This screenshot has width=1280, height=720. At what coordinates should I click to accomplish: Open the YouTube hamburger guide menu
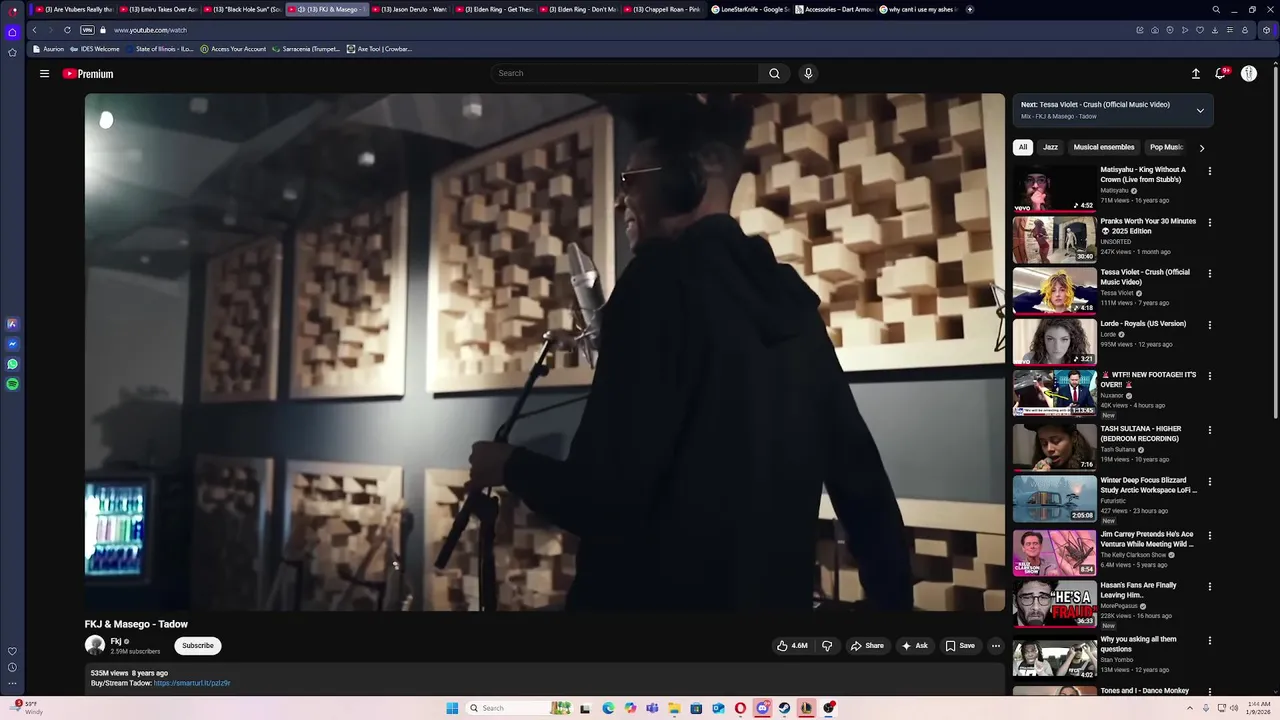point(44,74)
